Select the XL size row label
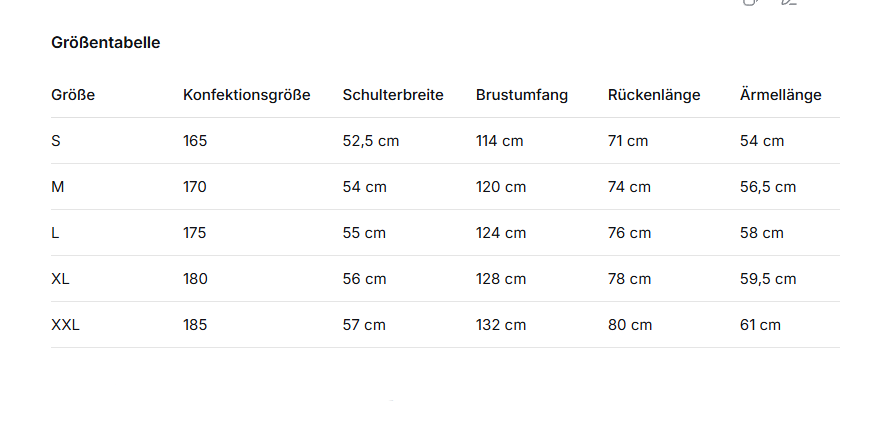 click(x=61, y=279)
